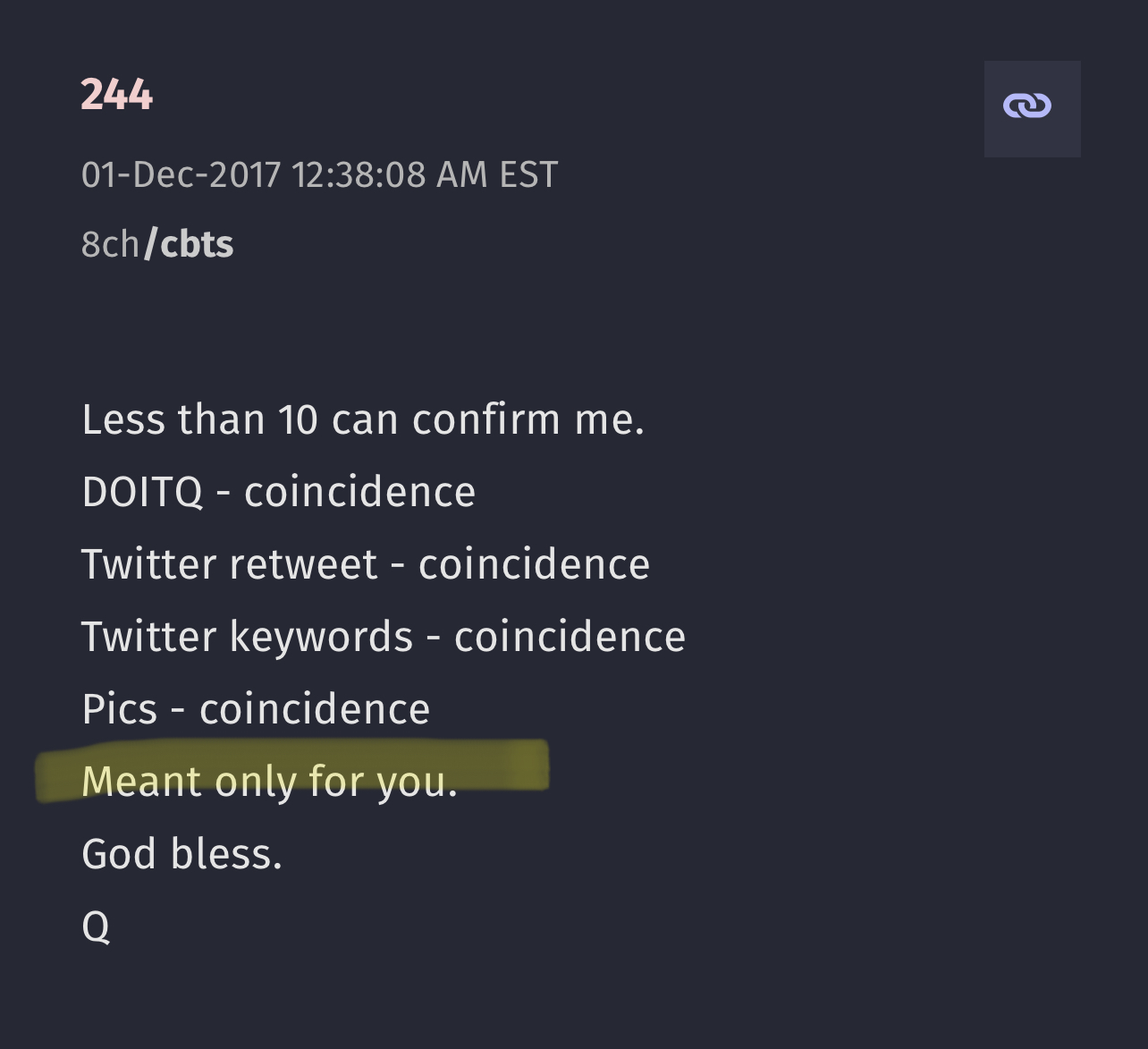This screenshot has height=1049, width=1148.
Task: Select the 'Twitter keywords' text
Action: [247, 637]
